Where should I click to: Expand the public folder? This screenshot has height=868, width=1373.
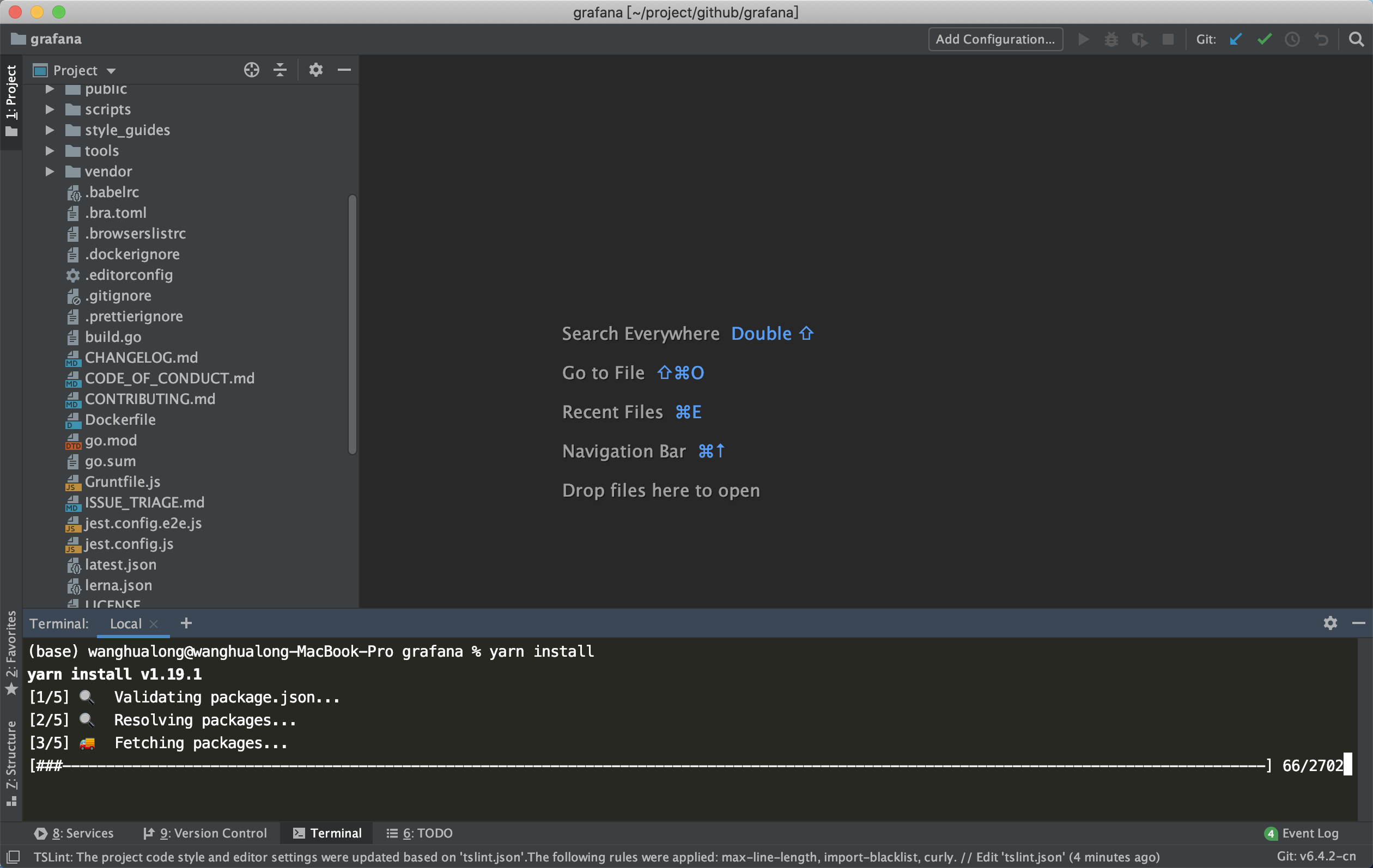point(50,88)
